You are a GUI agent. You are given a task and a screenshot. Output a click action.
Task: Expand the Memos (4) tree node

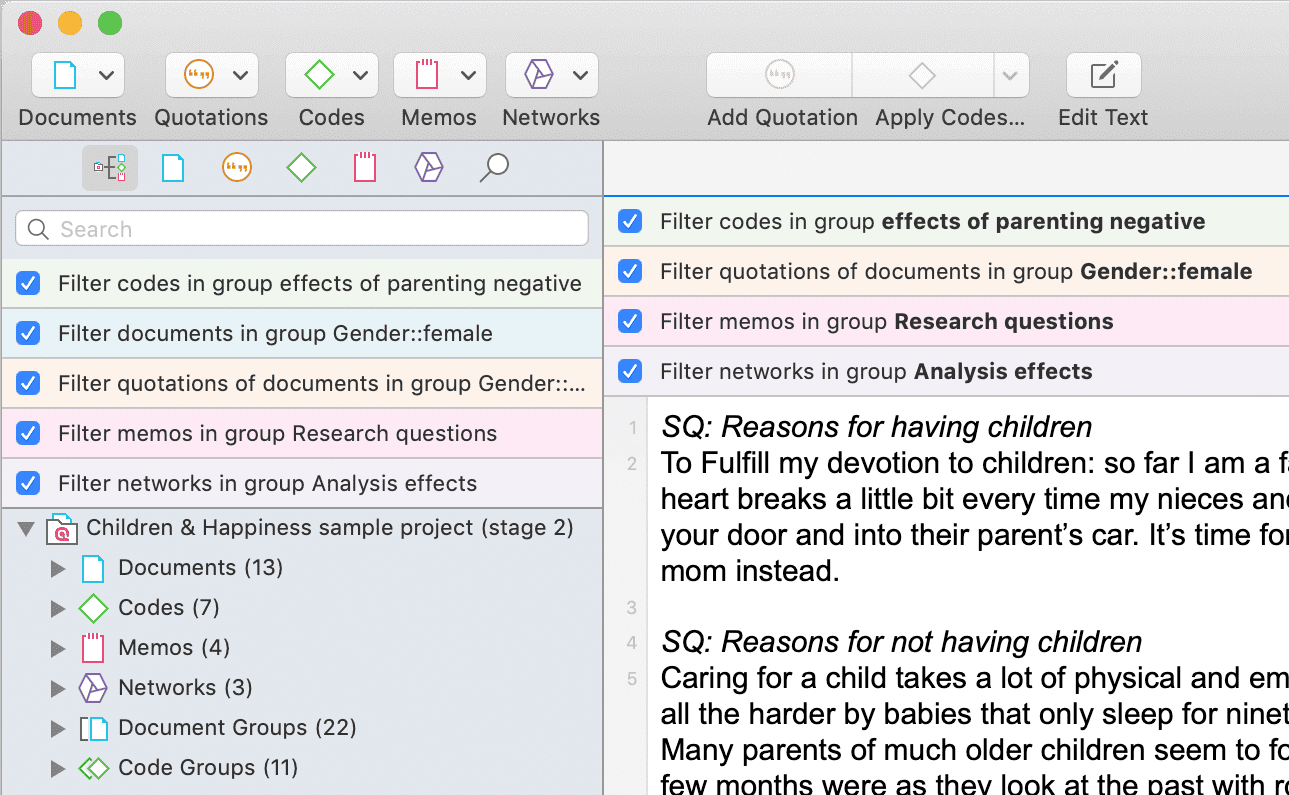tap(58, 649)
